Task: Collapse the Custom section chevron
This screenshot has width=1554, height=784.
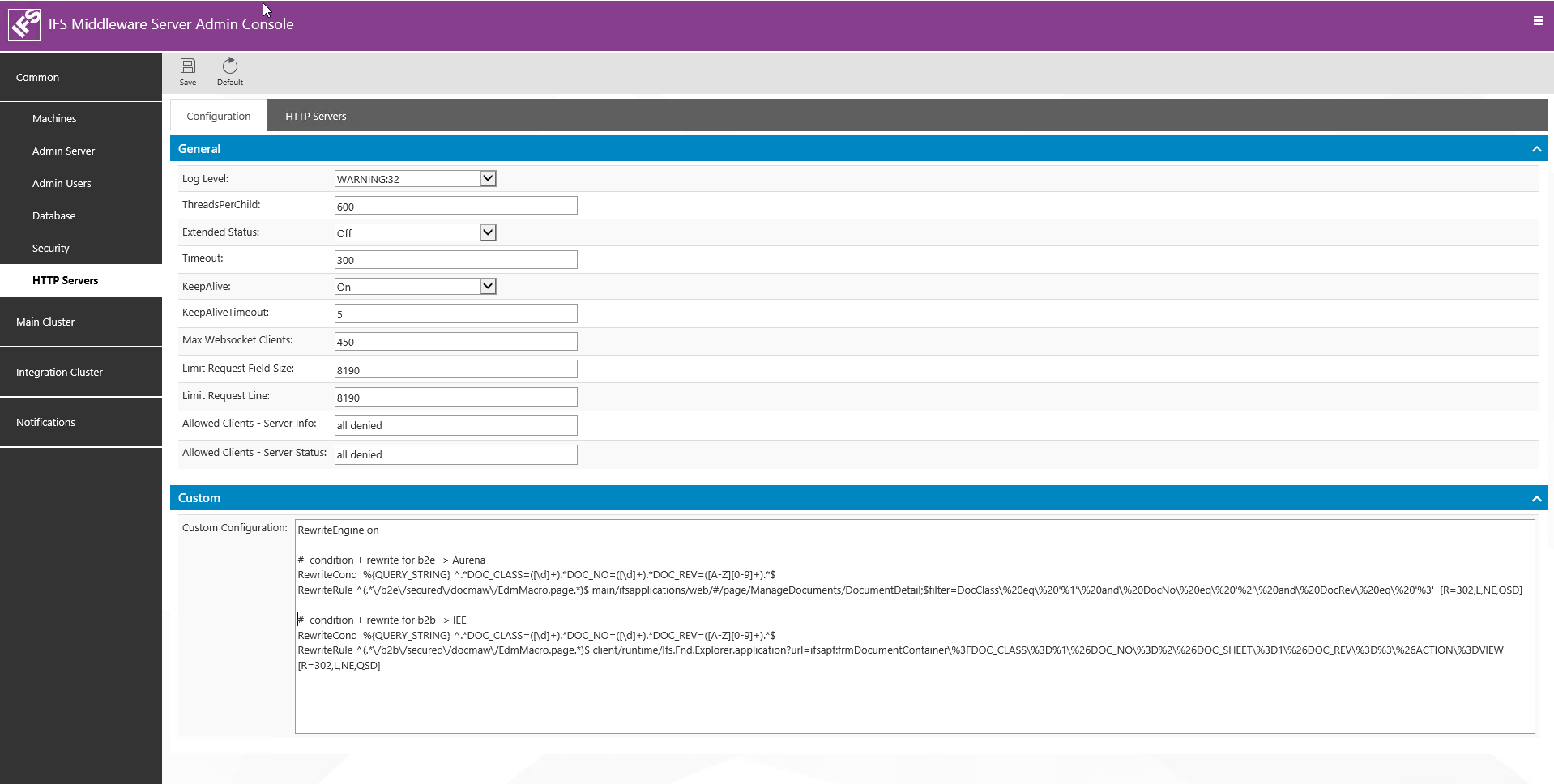Action: coord(1535,498)
